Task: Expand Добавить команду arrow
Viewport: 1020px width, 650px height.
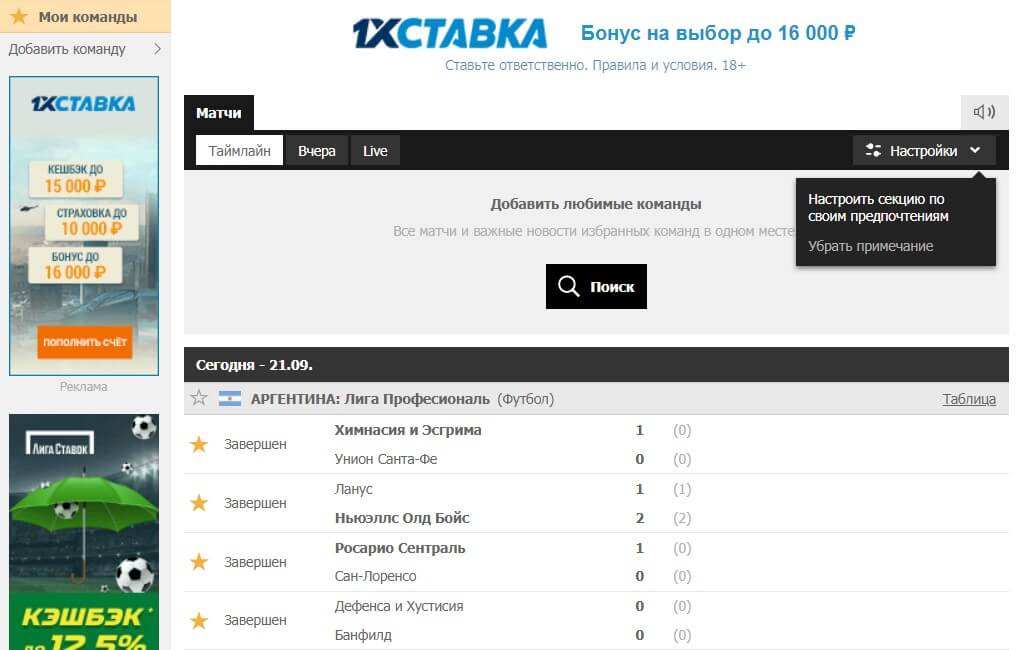Action: tap(157, 49)
